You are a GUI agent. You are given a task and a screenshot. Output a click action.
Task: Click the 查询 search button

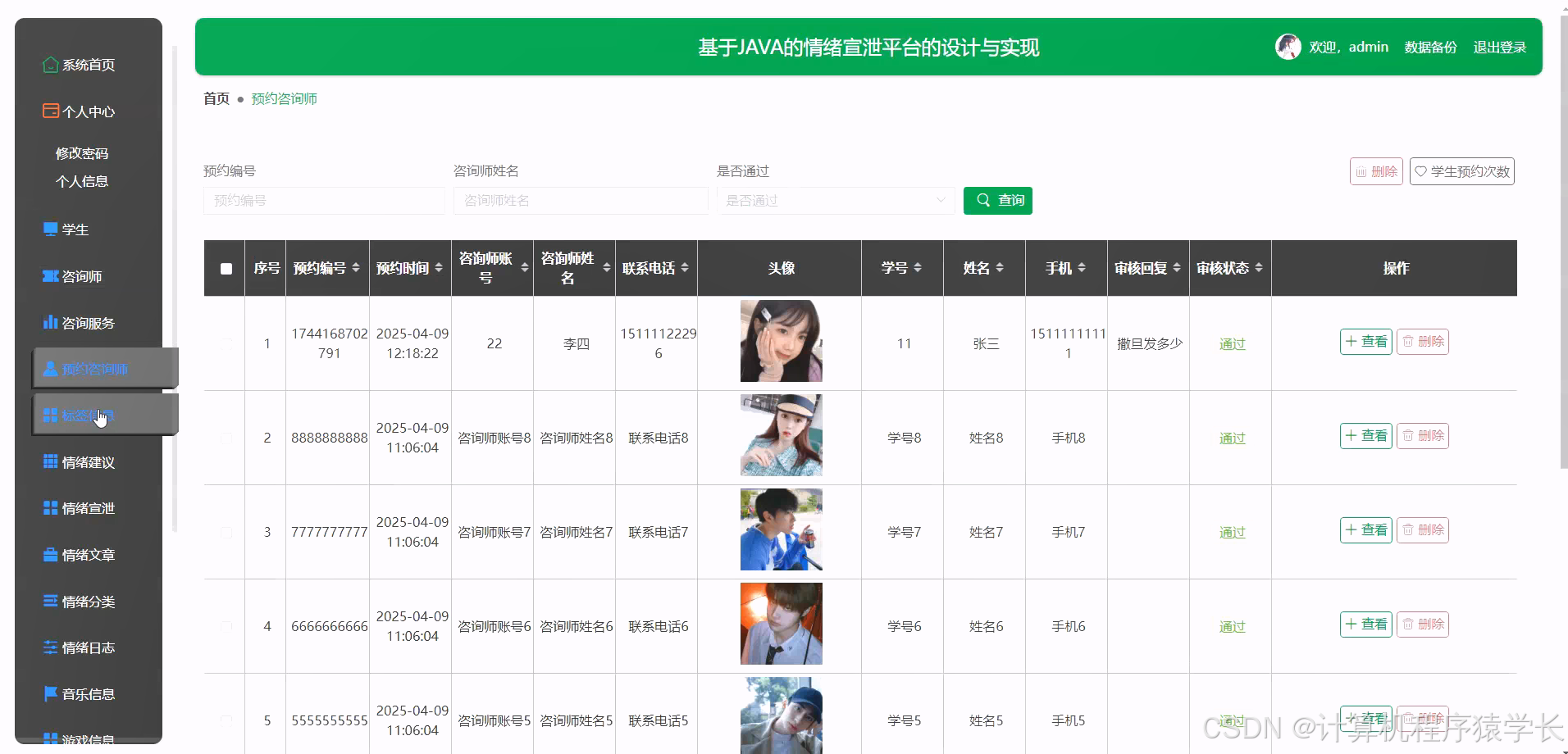[998, 200]
